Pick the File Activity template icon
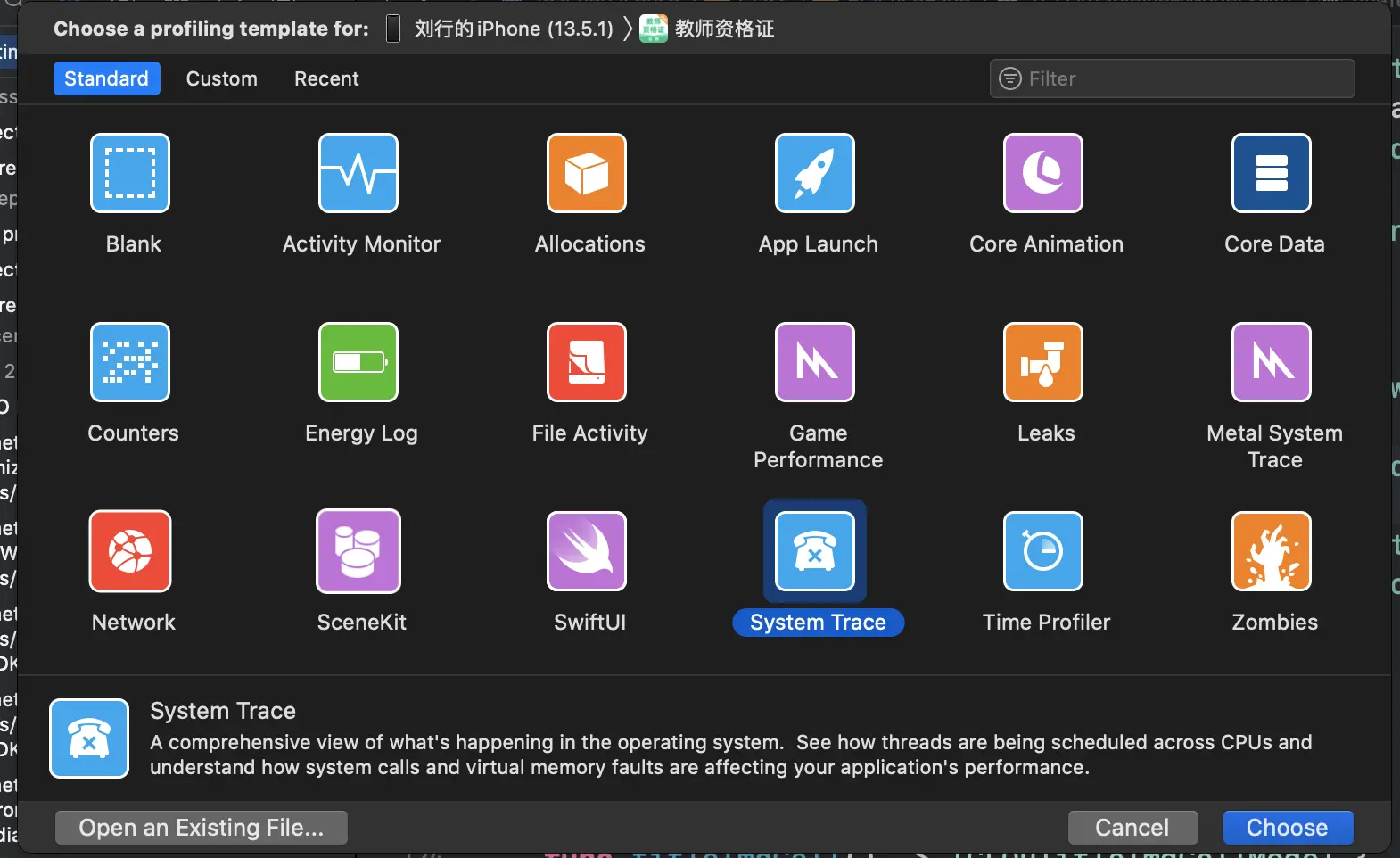The width and height of the screenshot is (1400, 858). coord(587,362)
